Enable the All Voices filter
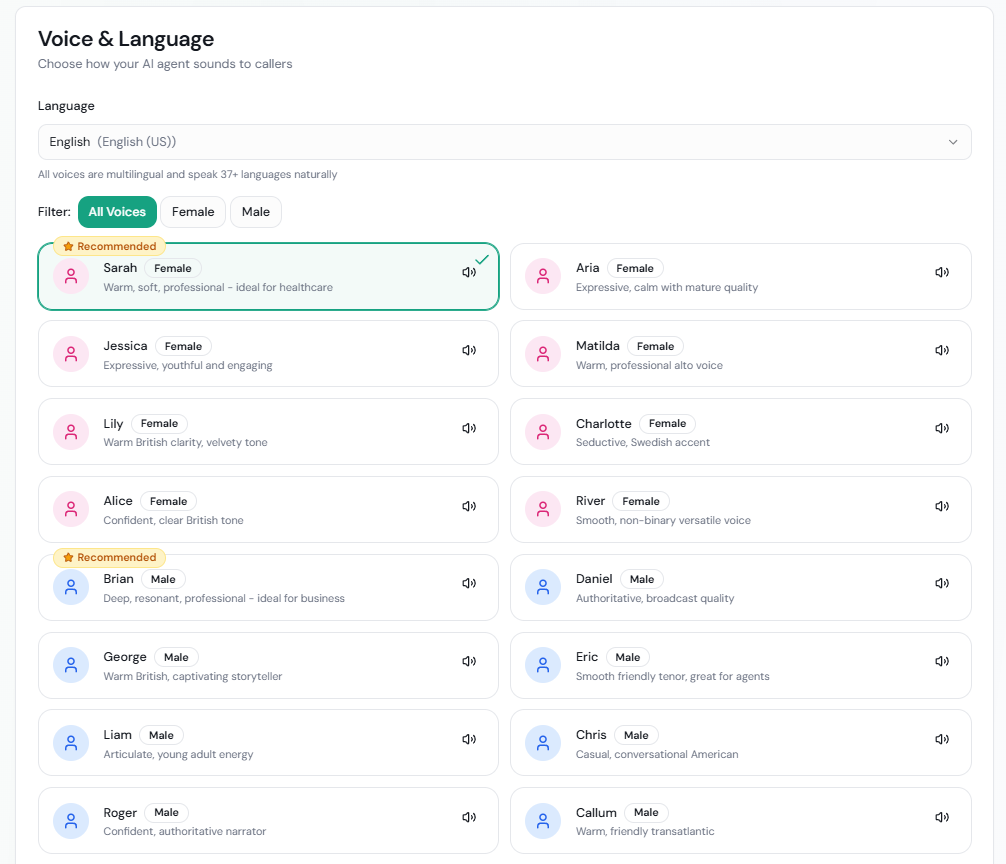The width and height of the screenshot is (1006, 864). point(117,211)
